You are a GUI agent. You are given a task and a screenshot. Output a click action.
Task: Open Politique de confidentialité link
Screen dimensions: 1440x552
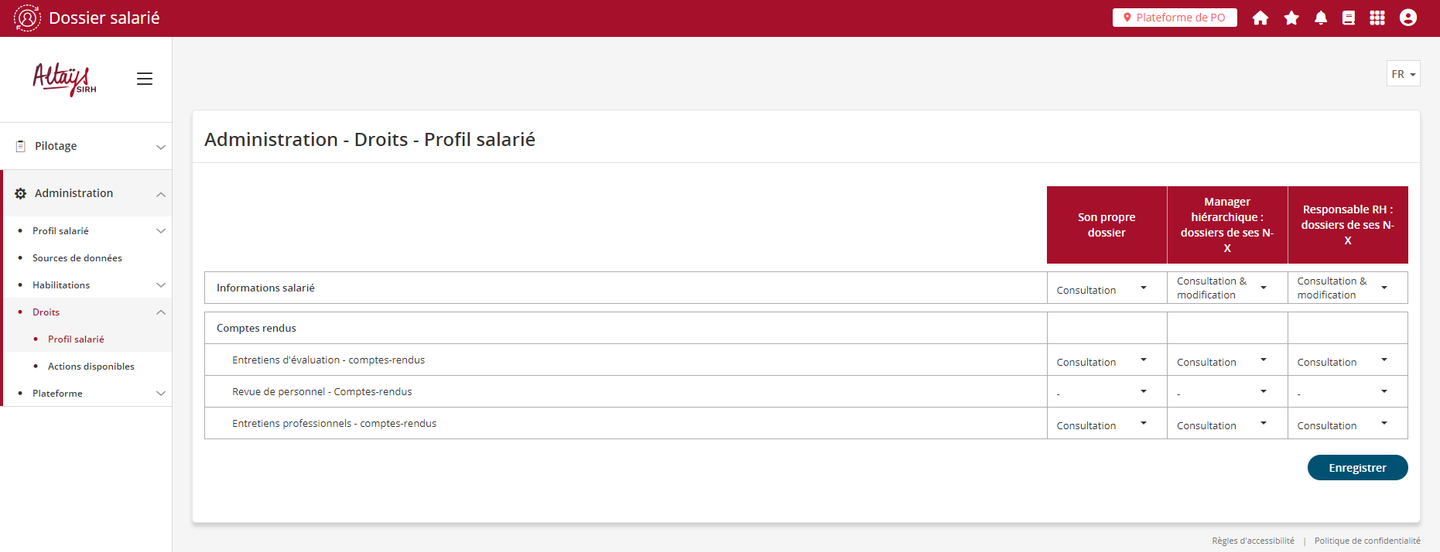pos(1367,540)
